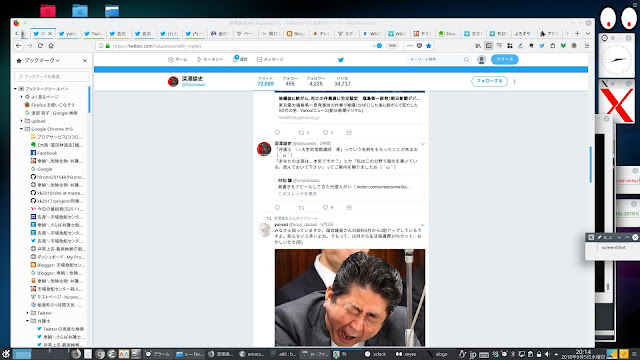Expand the upload bookmark folder

(x=22, y=121)
